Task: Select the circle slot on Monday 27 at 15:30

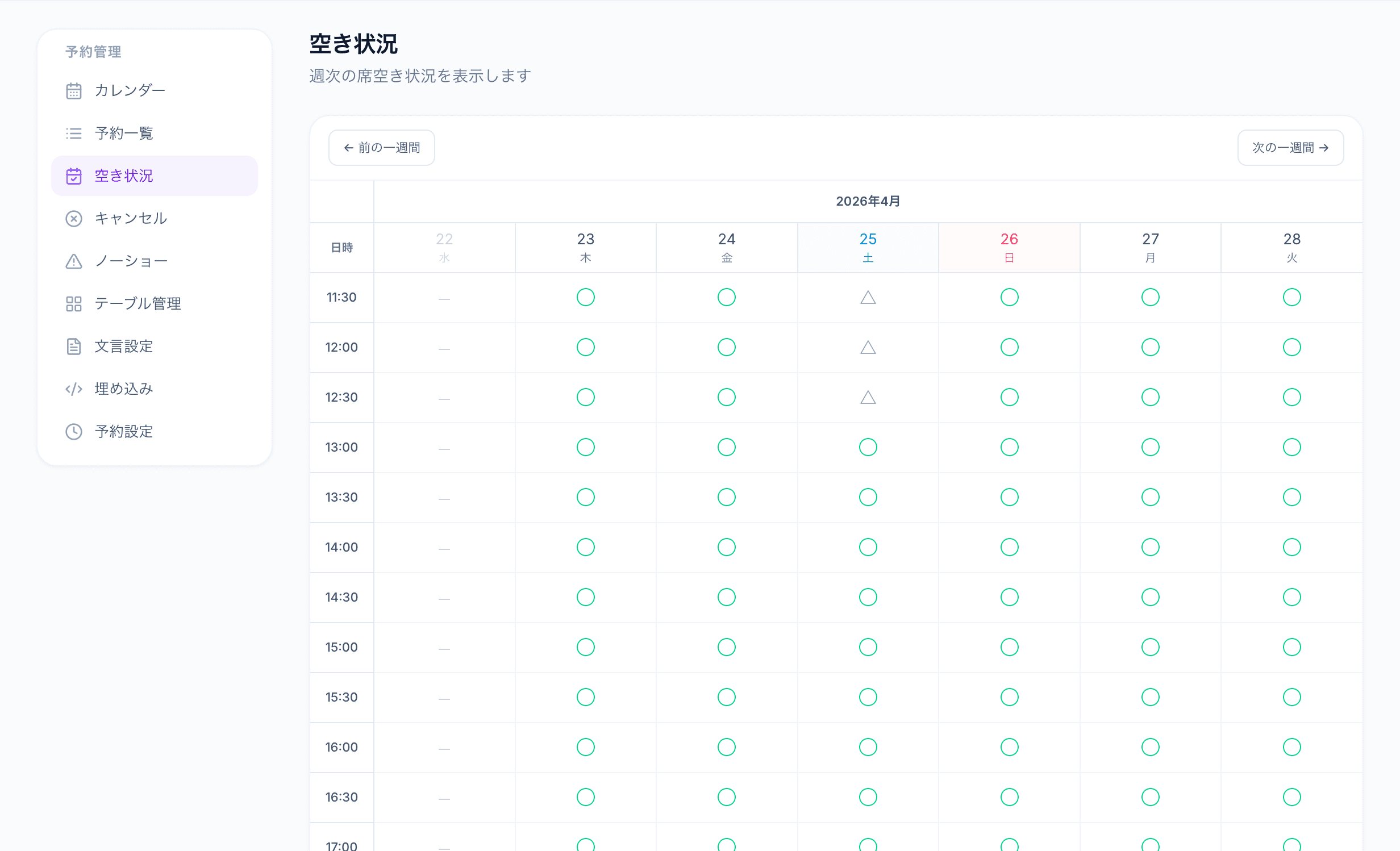Action: (1150, 697)
